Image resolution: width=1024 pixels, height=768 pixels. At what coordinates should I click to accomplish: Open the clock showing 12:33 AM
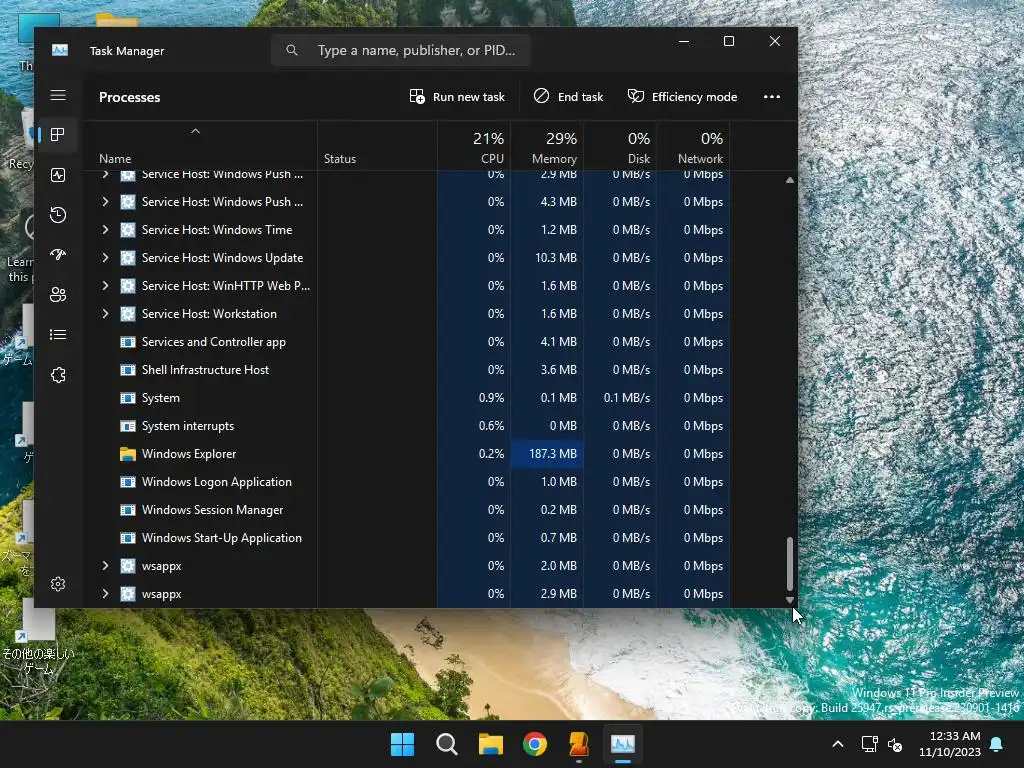(x=950, y=744)
